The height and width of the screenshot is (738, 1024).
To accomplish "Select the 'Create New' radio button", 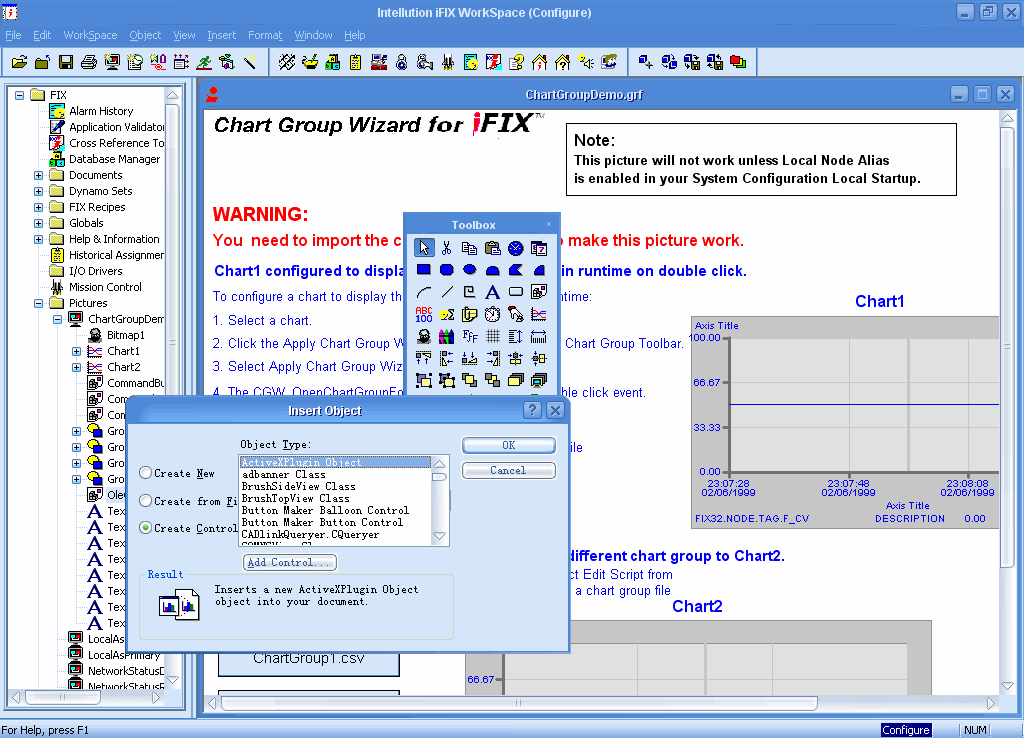I will [146, 473].
